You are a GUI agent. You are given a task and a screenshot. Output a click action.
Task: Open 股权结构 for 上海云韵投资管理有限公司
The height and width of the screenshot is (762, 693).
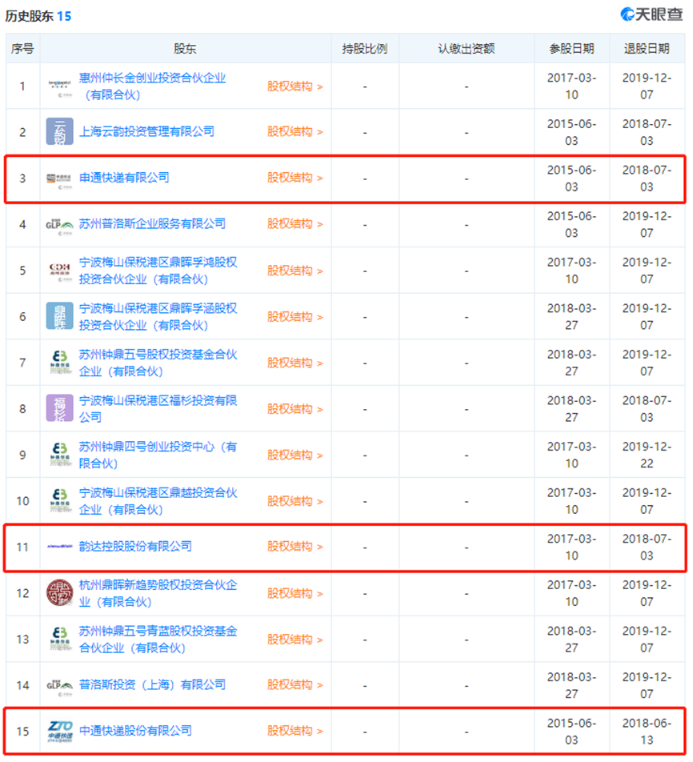[294, 132]
